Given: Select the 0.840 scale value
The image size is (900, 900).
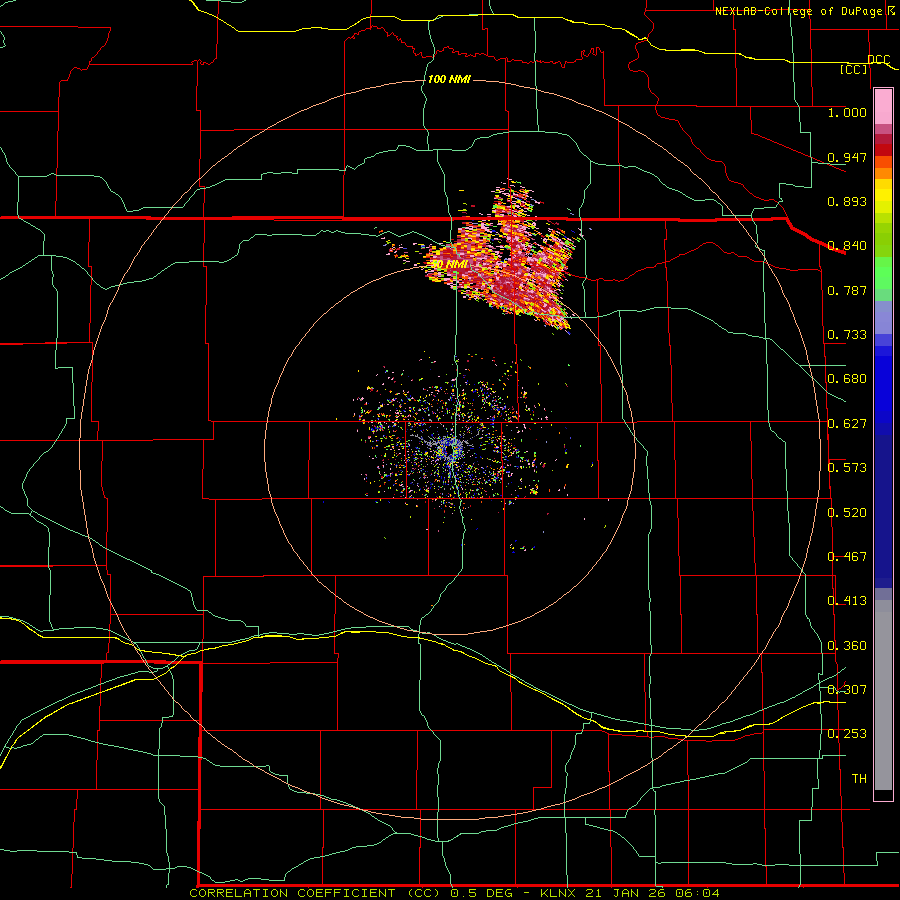Looking at the screenshot, I should [847, 246].
